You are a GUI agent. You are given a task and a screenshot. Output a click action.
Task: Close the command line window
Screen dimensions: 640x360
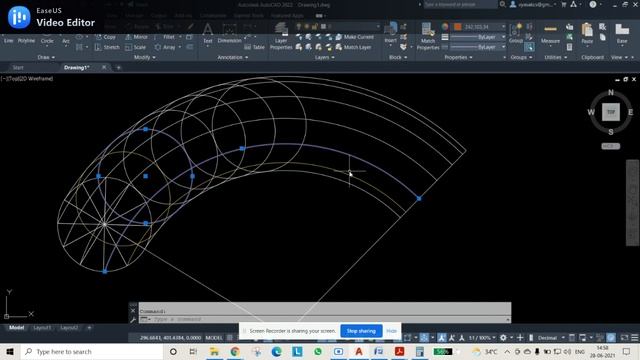click(x=133, y=311)
